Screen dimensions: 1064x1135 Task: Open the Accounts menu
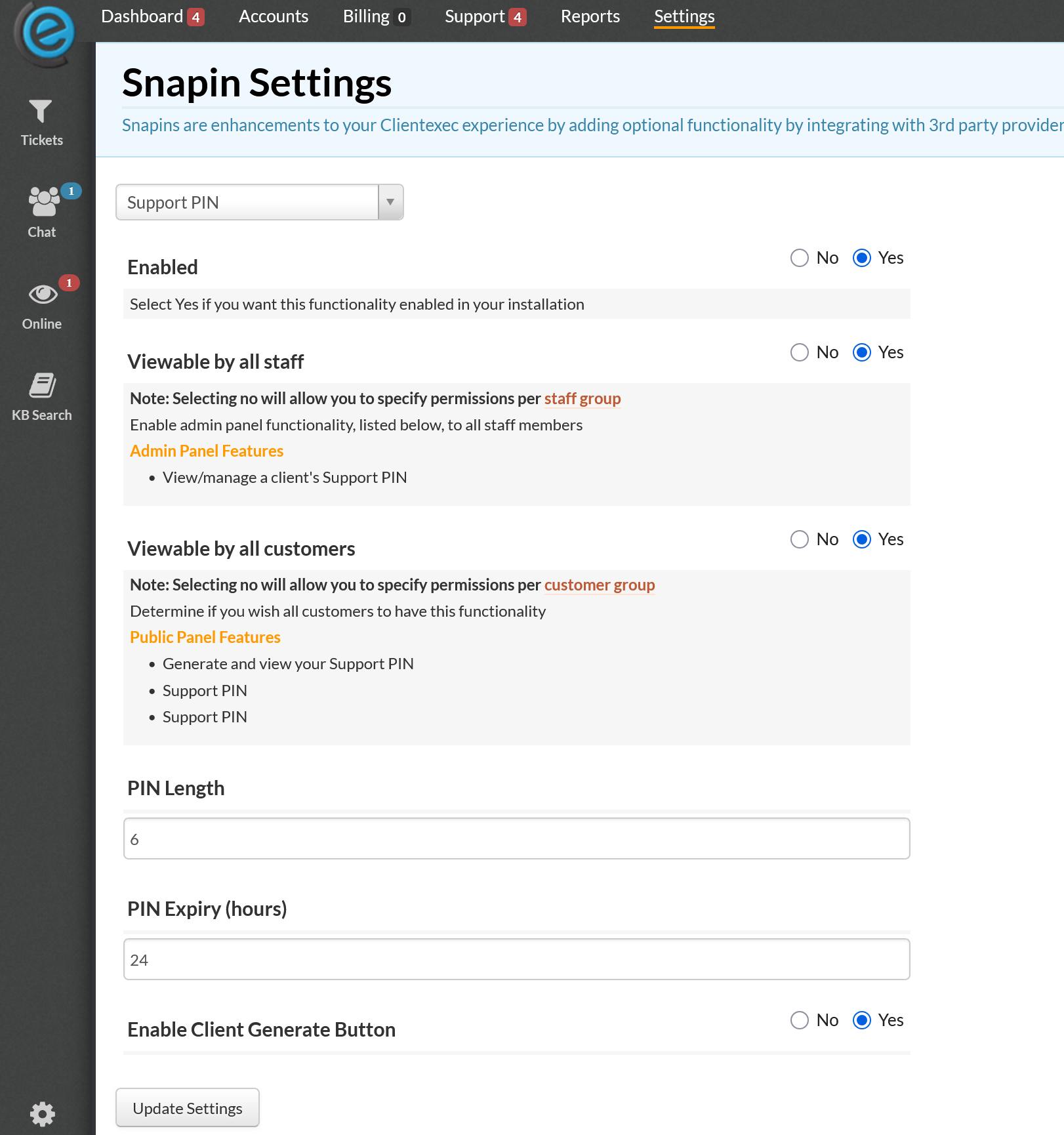pos(274,16)
